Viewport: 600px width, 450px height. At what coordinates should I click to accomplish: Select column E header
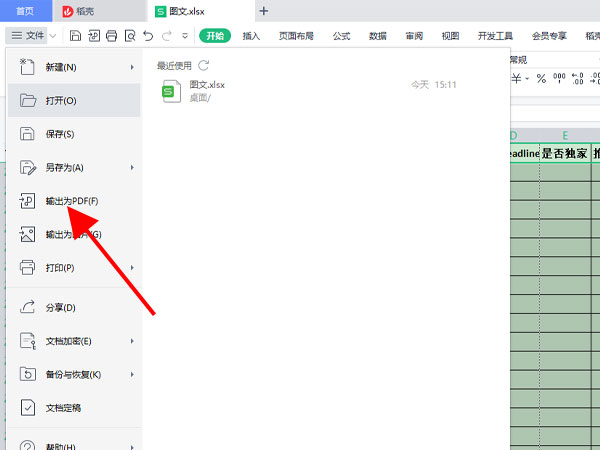click(565, 135)
